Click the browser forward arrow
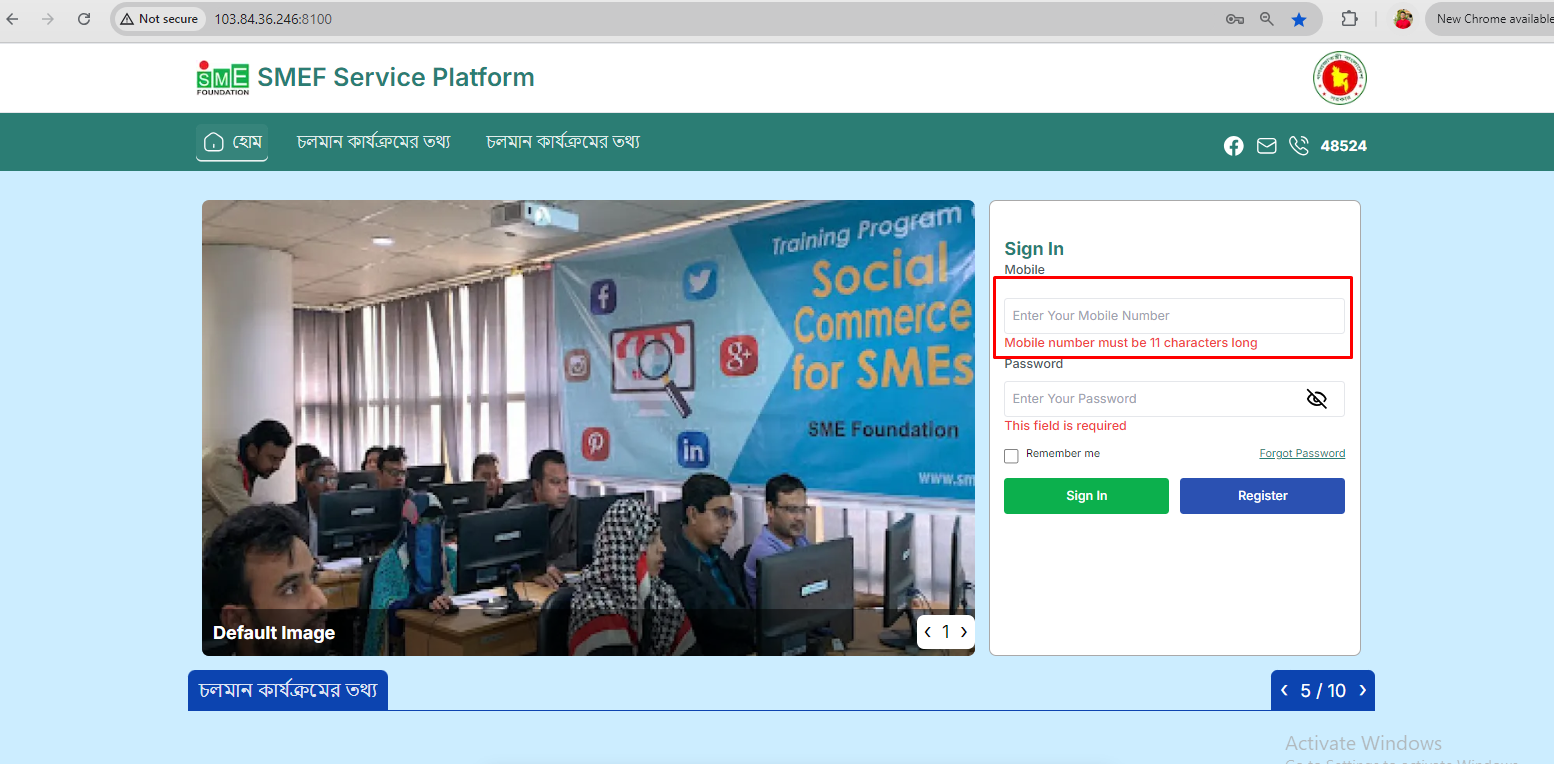Image resolution: width=1554 pixels, height=764 pixels. (47, 19)
